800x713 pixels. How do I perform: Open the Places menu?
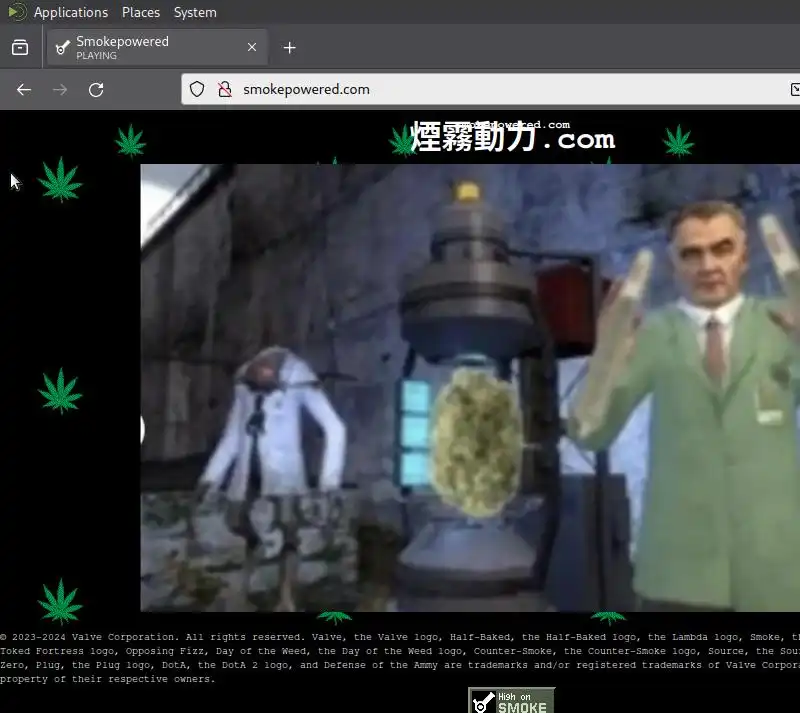click(x=141, y=12)
